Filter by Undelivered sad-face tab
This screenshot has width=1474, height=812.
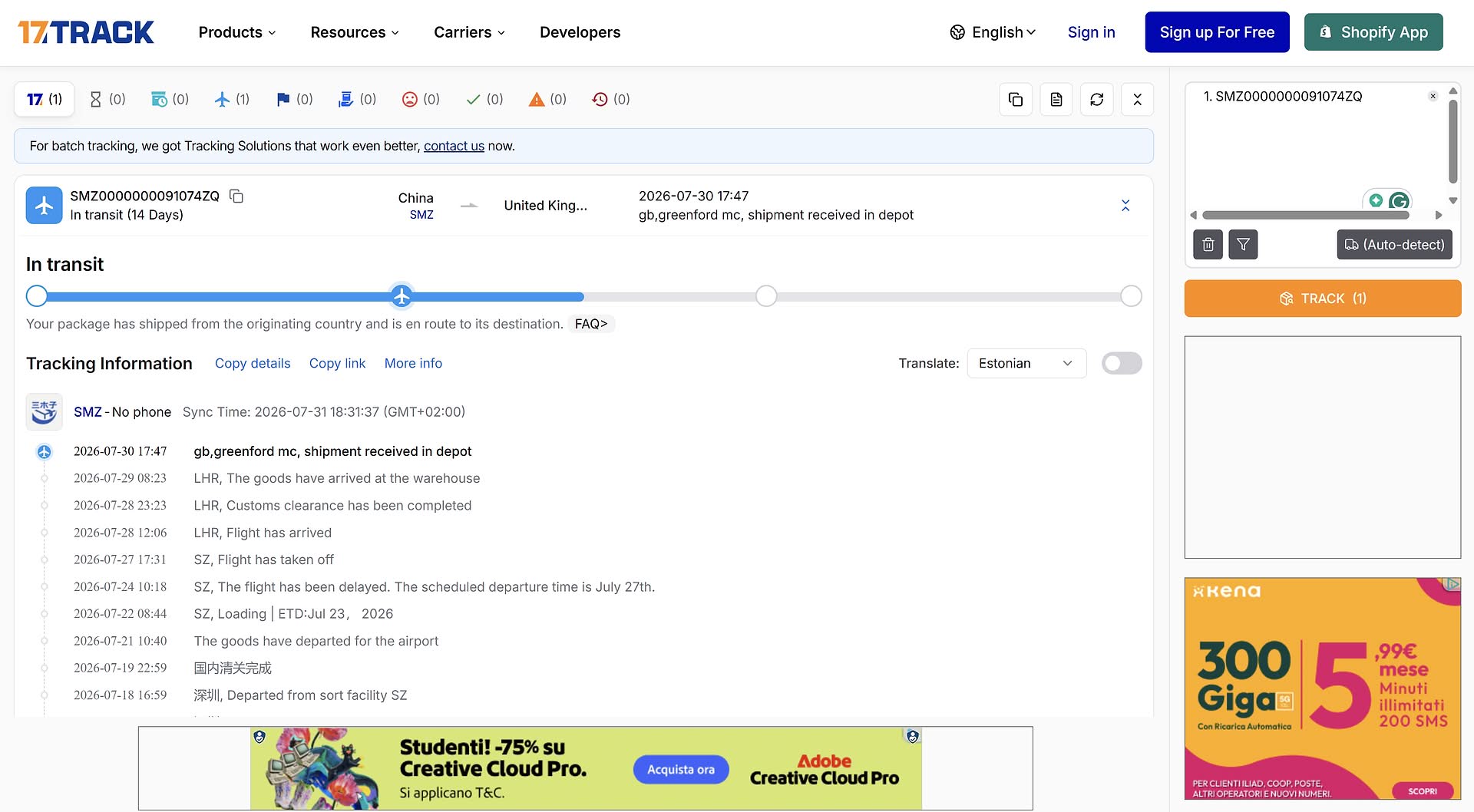click(421, 99)
